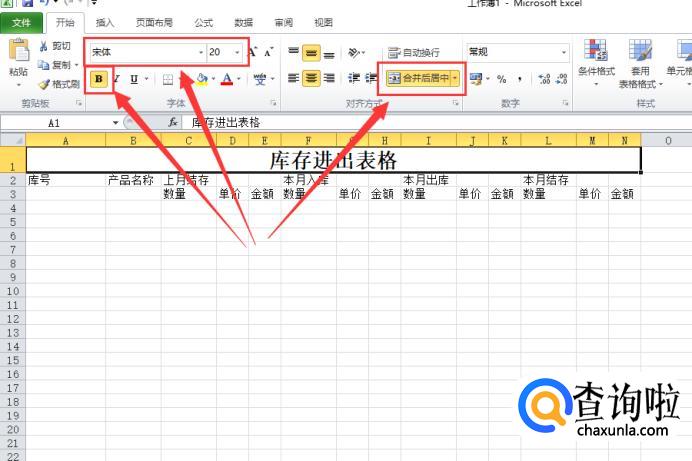
Task: Apply the percent style (%)
Action: pyautogui.click(x=502, y=79)
